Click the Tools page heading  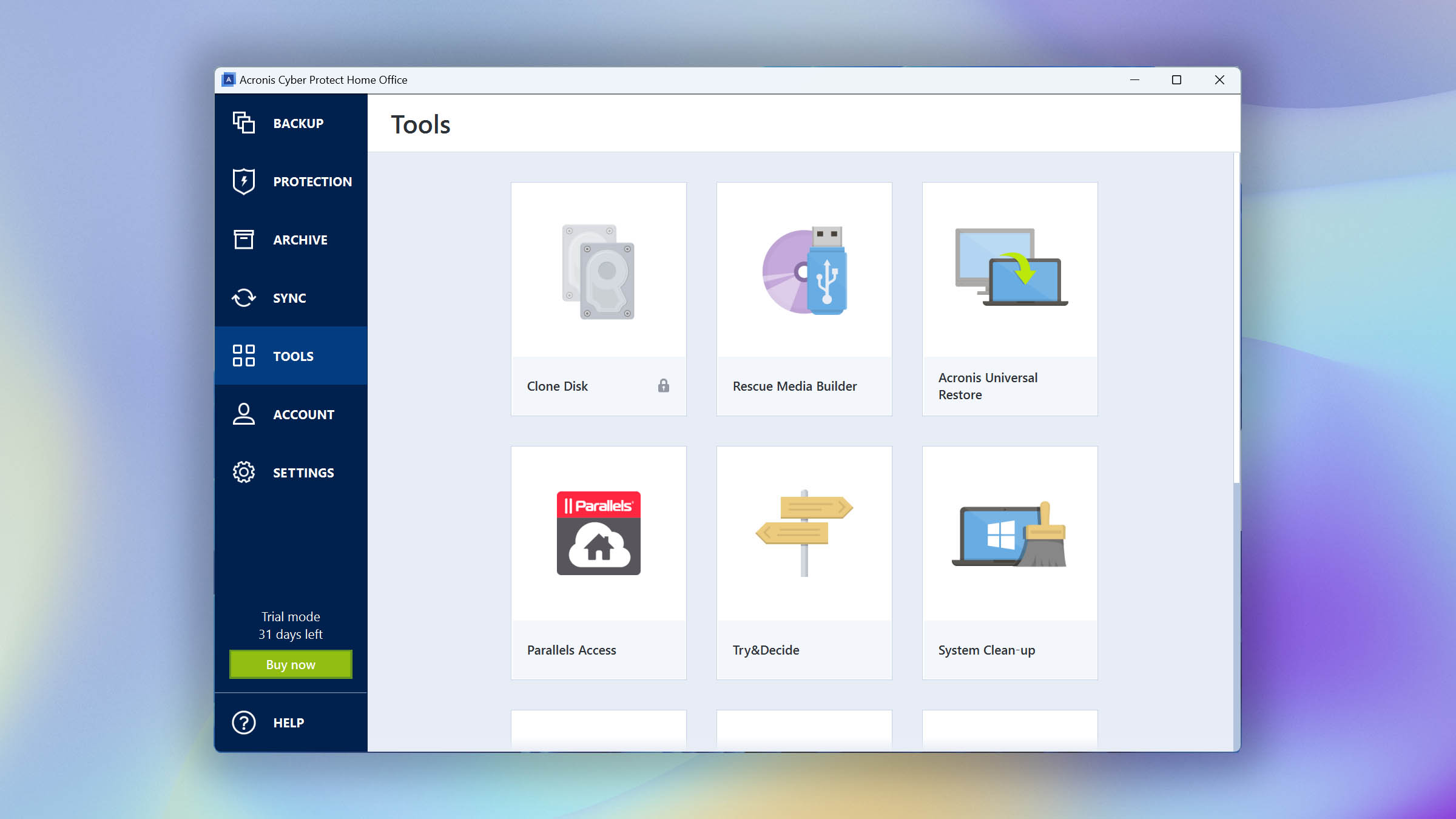[x=420, y=124]
